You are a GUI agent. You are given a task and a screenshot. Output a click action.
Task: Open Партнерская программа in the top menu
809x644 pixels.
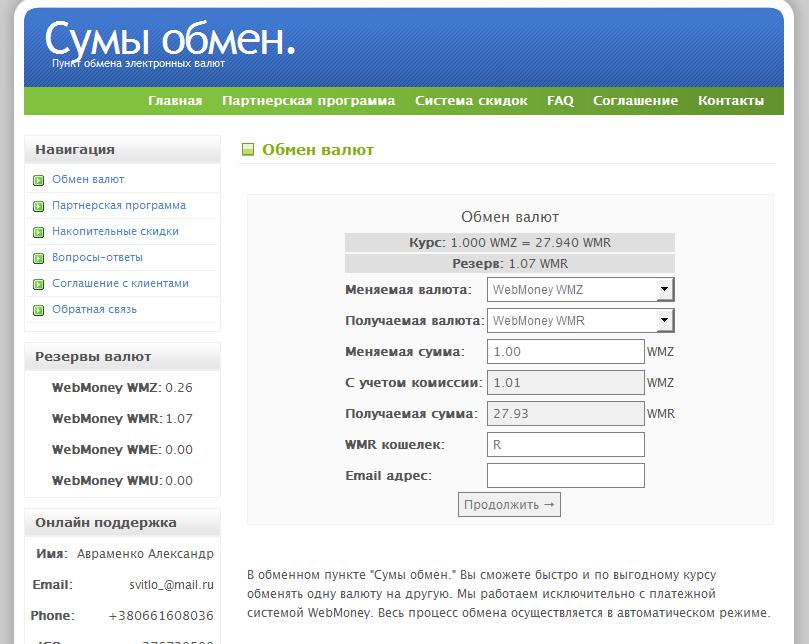pyautogui.click(x=309, y=101)
